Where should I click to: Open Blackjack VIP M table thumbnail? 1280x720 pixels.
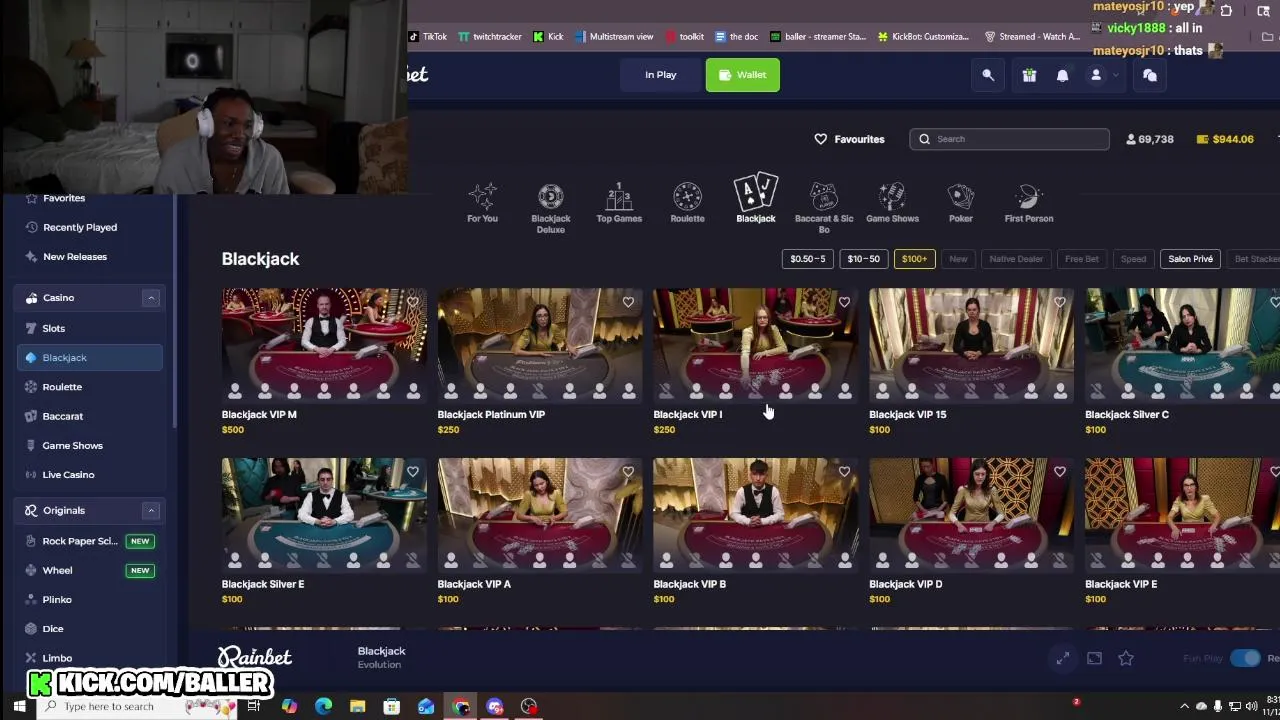pos(324,345)
